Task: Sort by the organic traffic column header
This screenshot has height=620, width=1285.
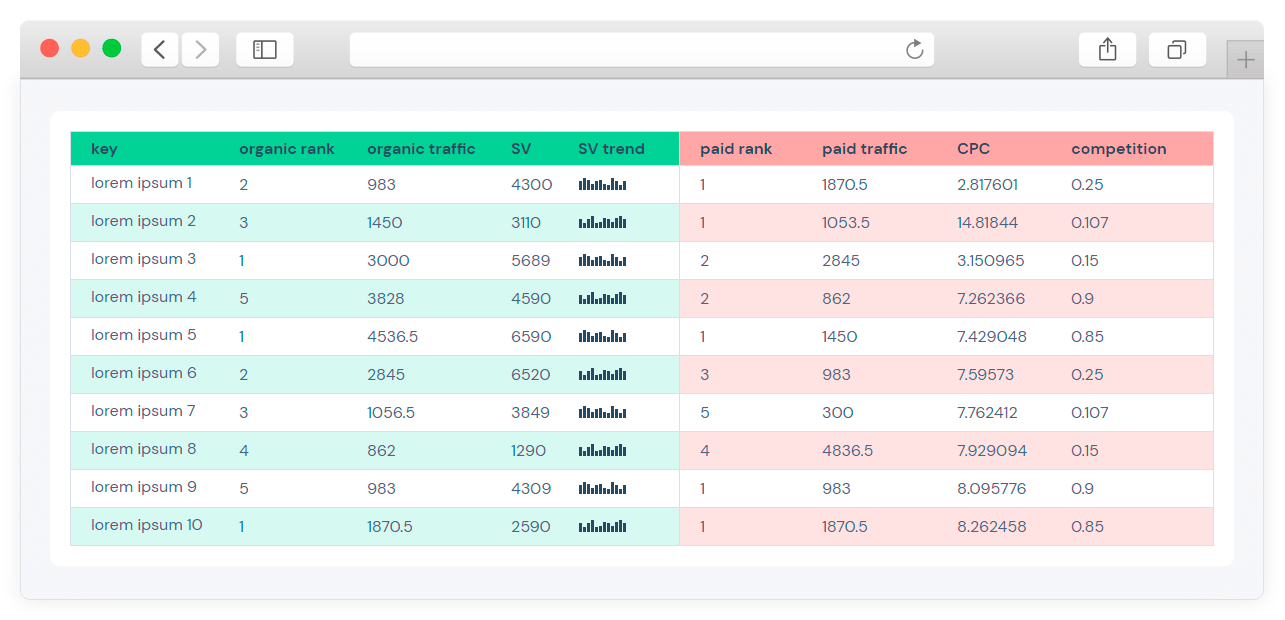Action: click(x=421, y=149)
